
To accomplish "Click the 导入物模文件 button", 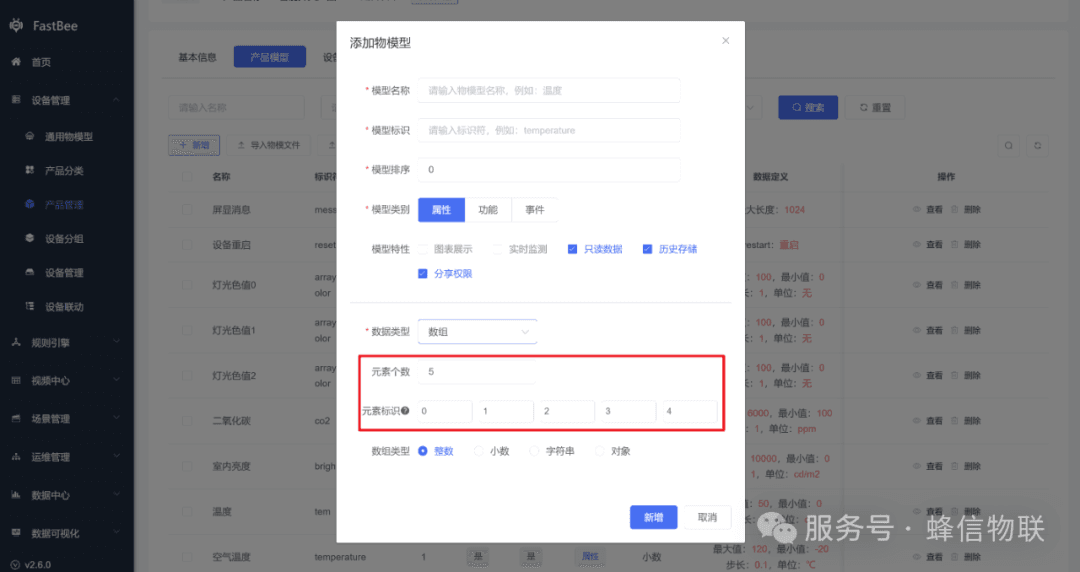I will point(269,145).
